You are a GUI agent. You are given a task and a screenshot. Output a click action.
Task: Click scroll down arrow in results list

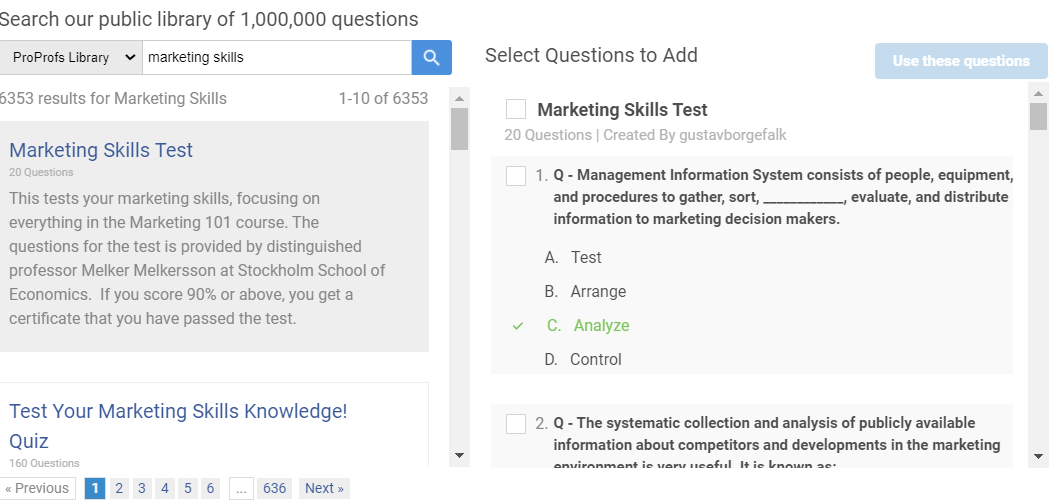click(x=460, y=455)
